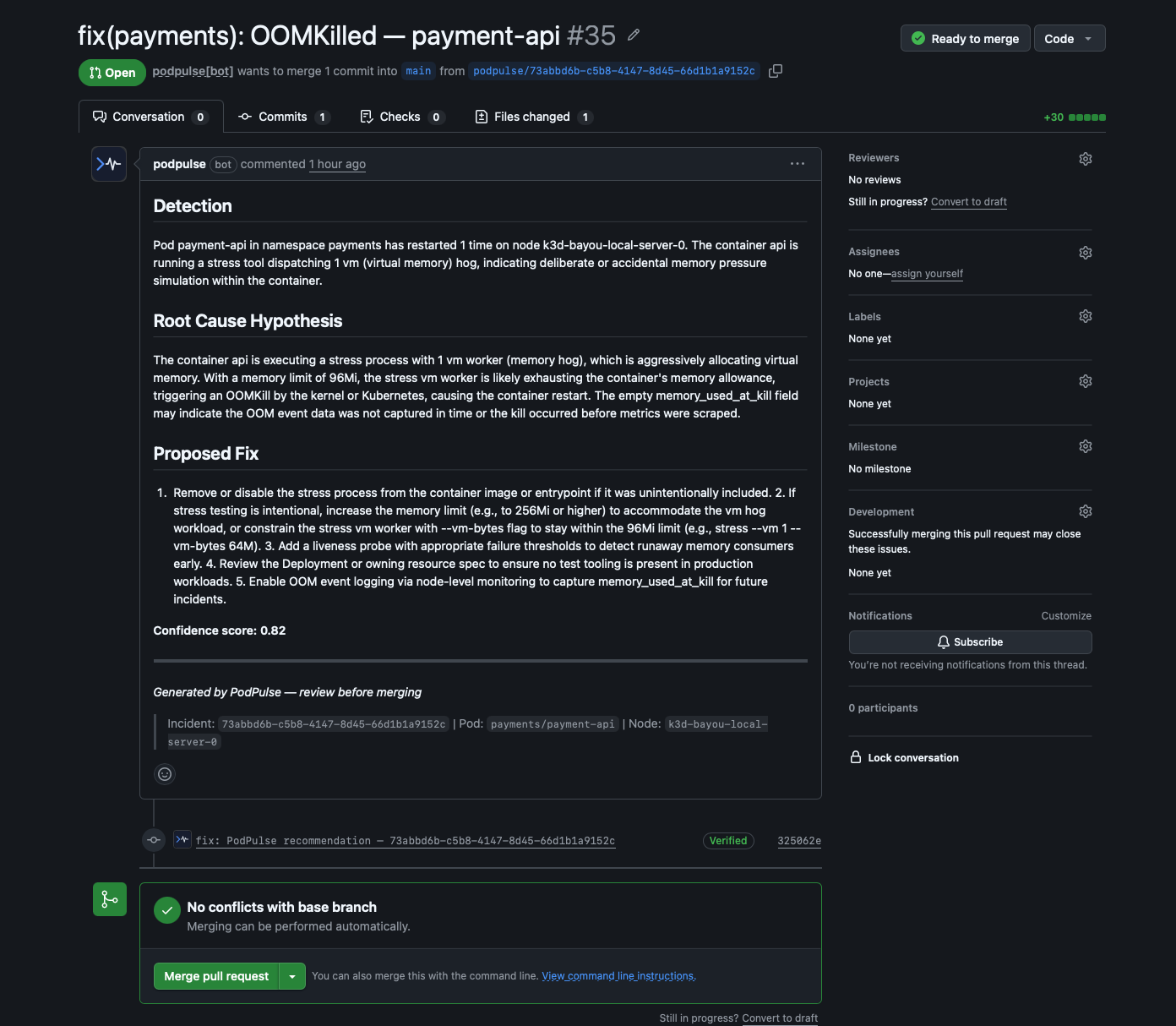Open View command line instructions link
The height and width of the screenshot is (1026, 1176).
pyautogui.click(x=618, y=975)
